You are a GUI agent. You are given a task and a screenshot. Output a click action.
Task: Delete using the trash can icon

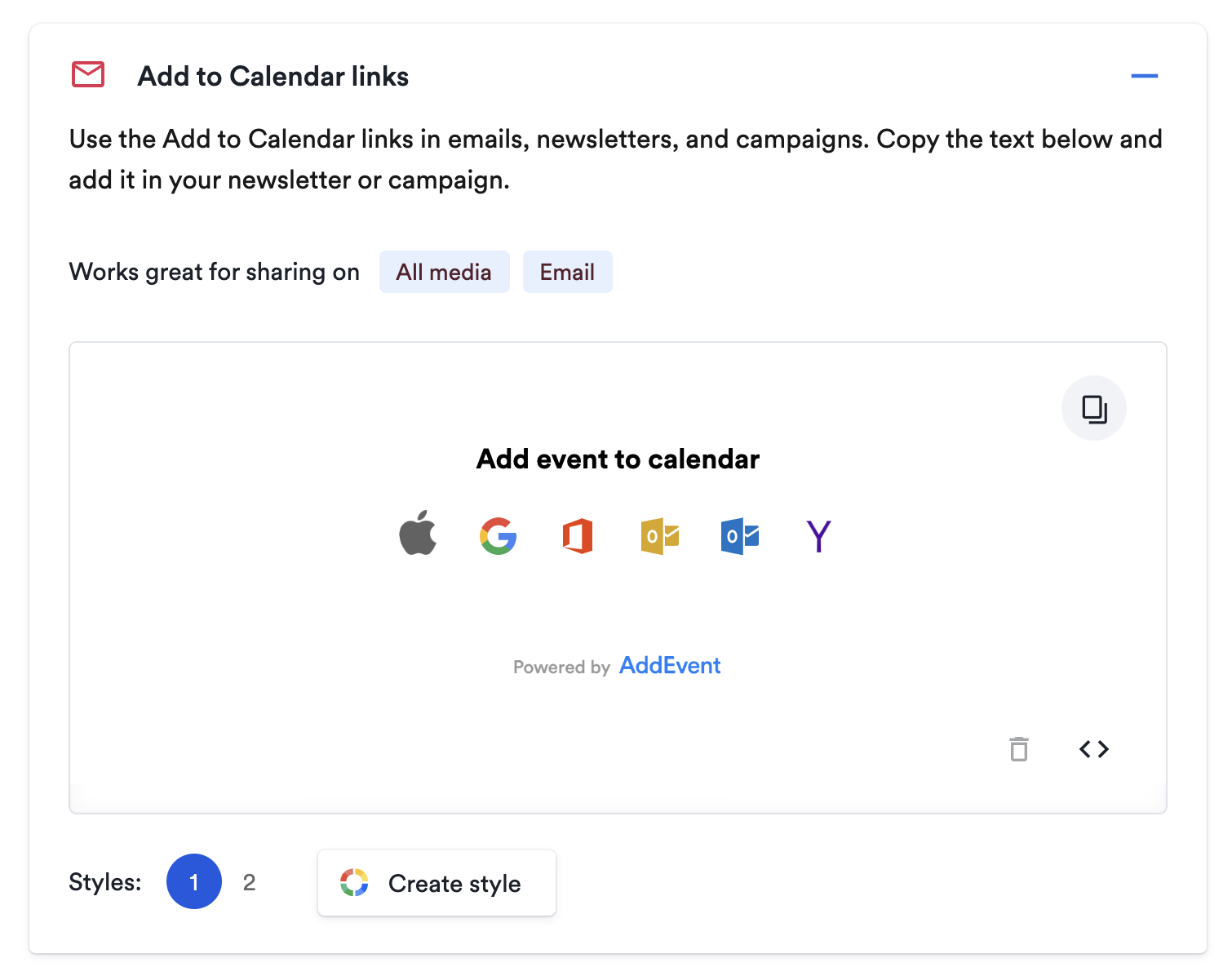click(x=1019, y=748)
